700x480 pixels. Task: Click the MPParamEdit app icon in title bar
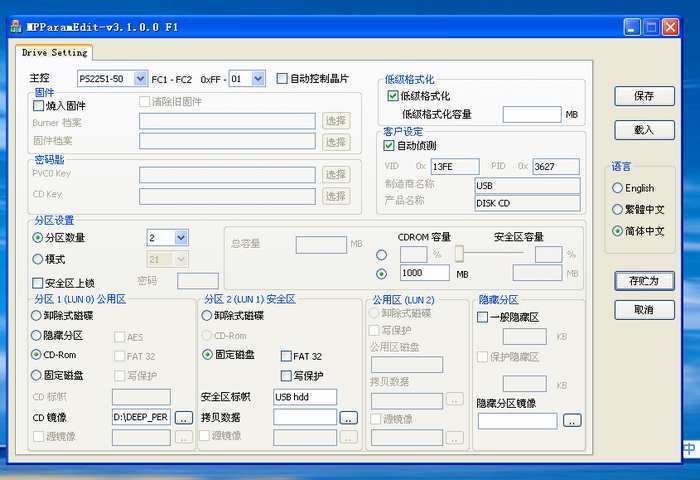16,26
